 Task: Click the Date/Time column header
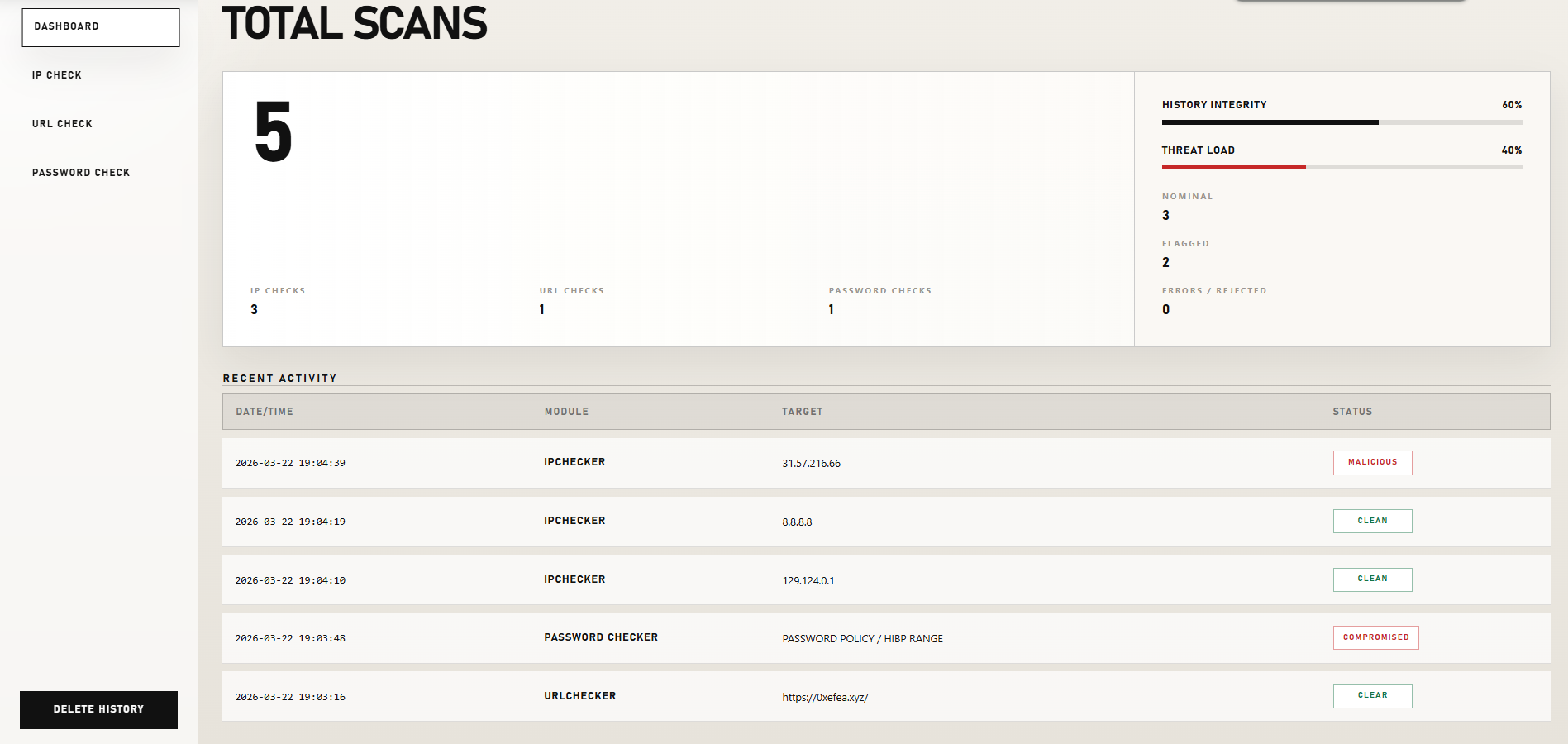pos(265,412)
